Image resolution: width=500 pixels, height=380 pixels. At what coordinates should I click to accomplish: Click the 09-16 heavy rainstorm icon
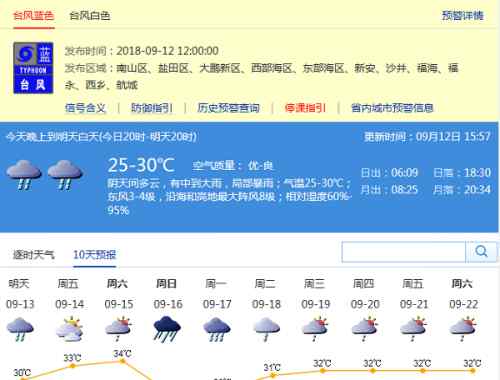pos(167,329)
